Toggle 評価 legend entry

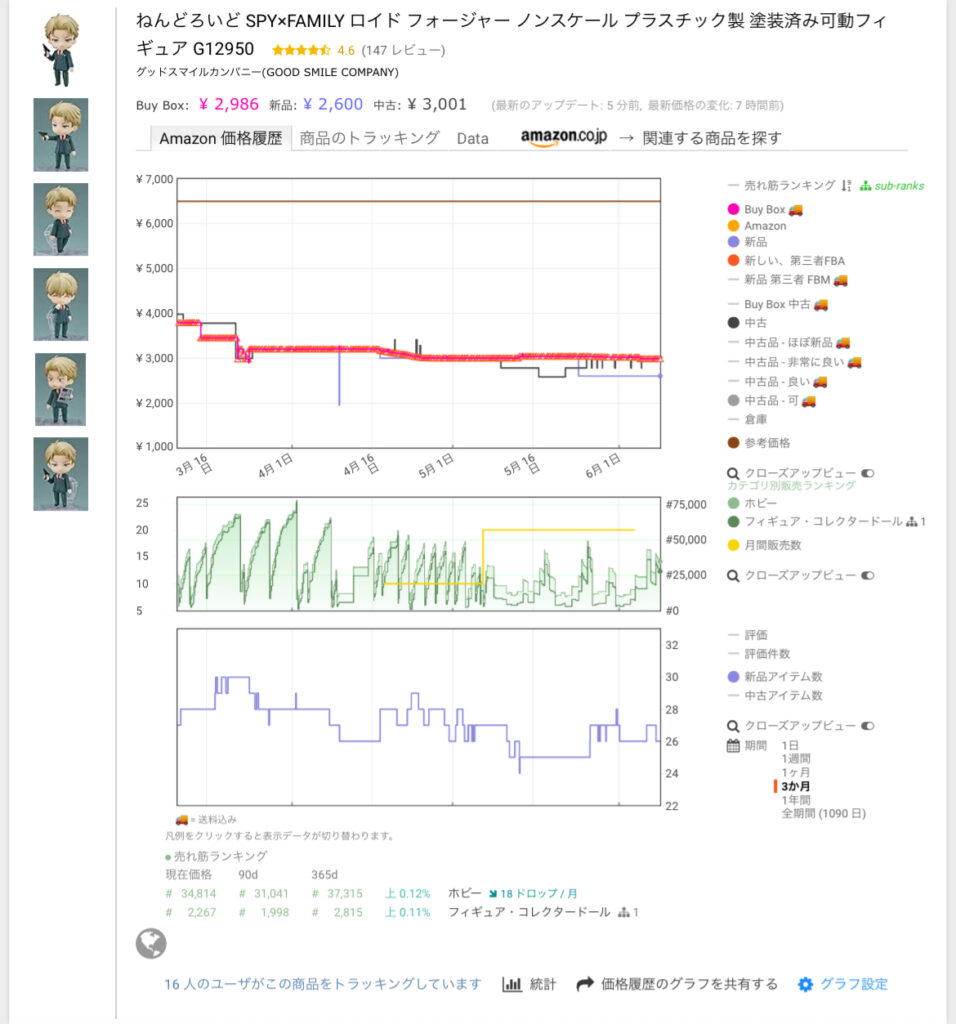[x=748, y=635]
